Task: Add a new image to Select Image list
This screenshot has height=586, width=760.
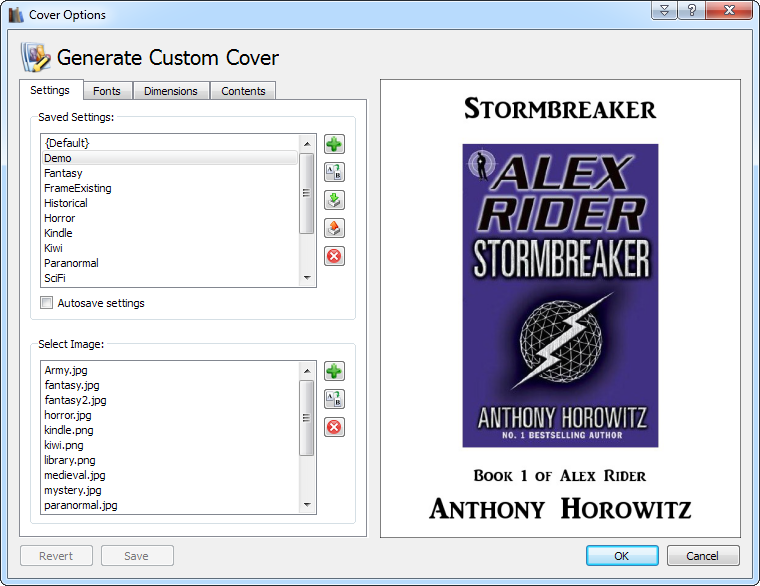Action: click(334, 371)
